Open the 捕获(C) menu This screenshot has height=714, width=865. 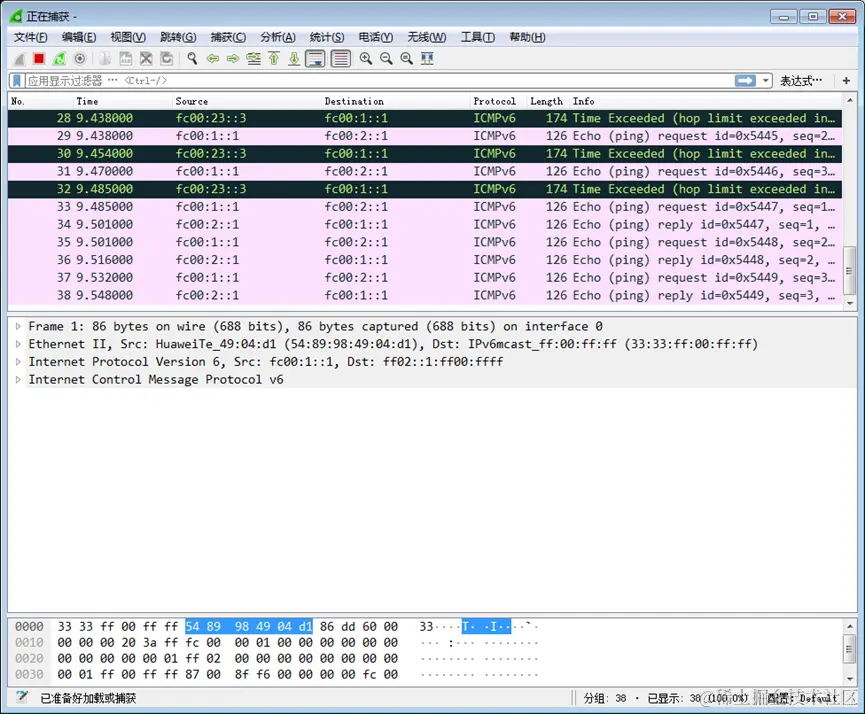pyautogui.click(x=228, y=37)
